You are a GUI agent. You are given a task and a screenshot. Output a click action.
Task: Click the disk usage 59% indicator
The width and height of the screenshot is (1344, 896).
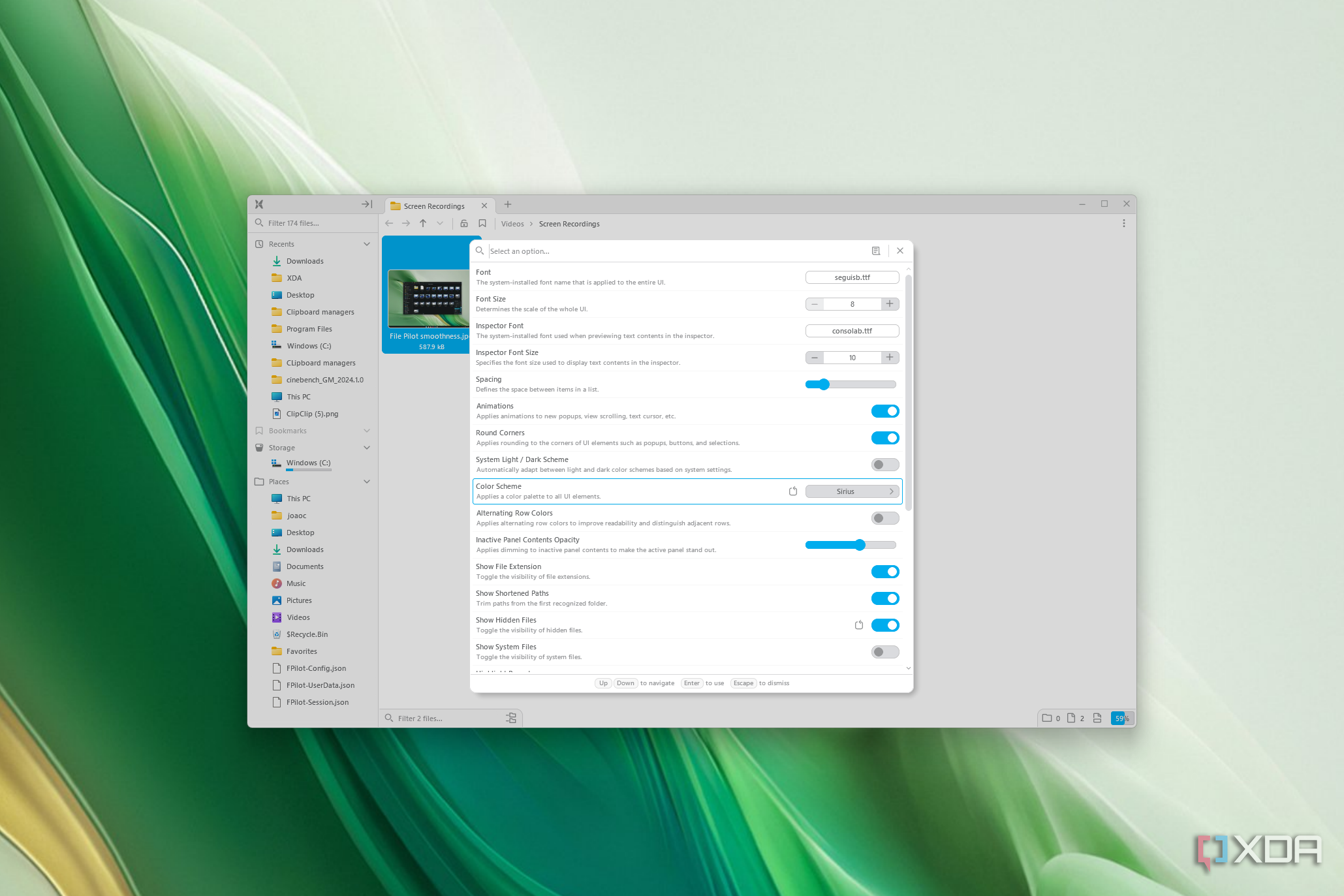coord(1122,718)
